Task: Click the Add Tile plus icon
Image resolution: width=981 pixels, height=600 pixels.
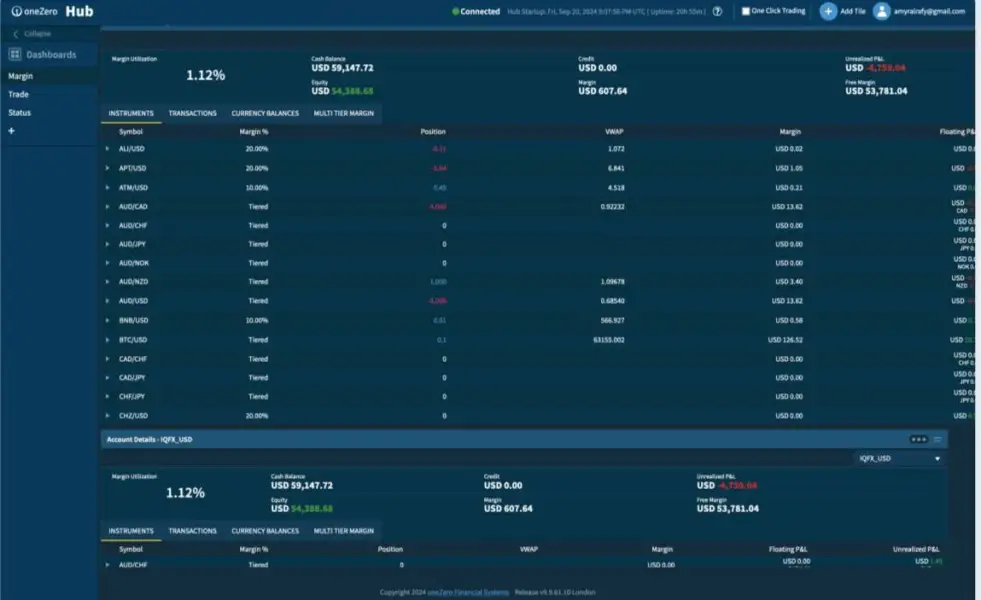Action: coord(828,11)
